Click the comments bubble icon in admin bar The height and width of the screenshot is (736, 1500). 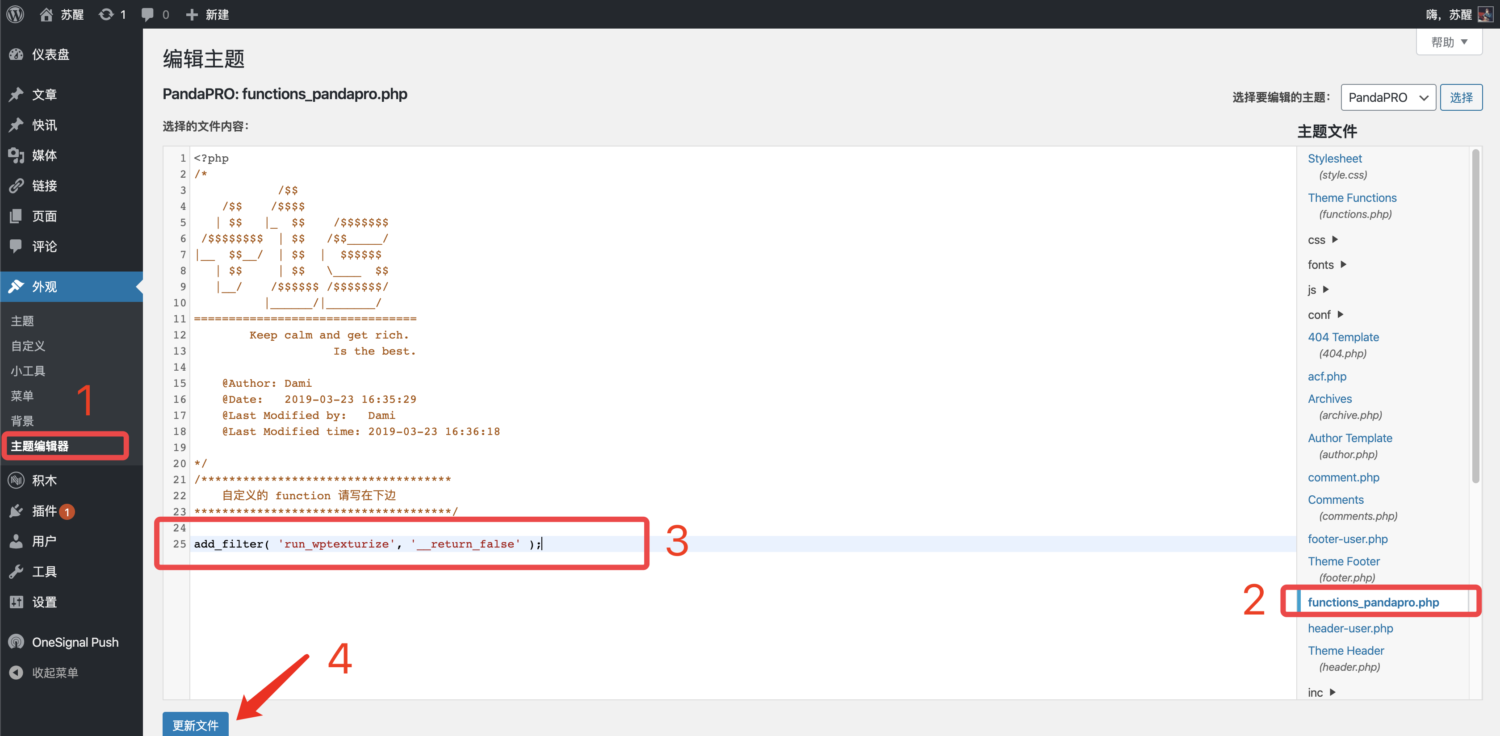coord(148,15)
